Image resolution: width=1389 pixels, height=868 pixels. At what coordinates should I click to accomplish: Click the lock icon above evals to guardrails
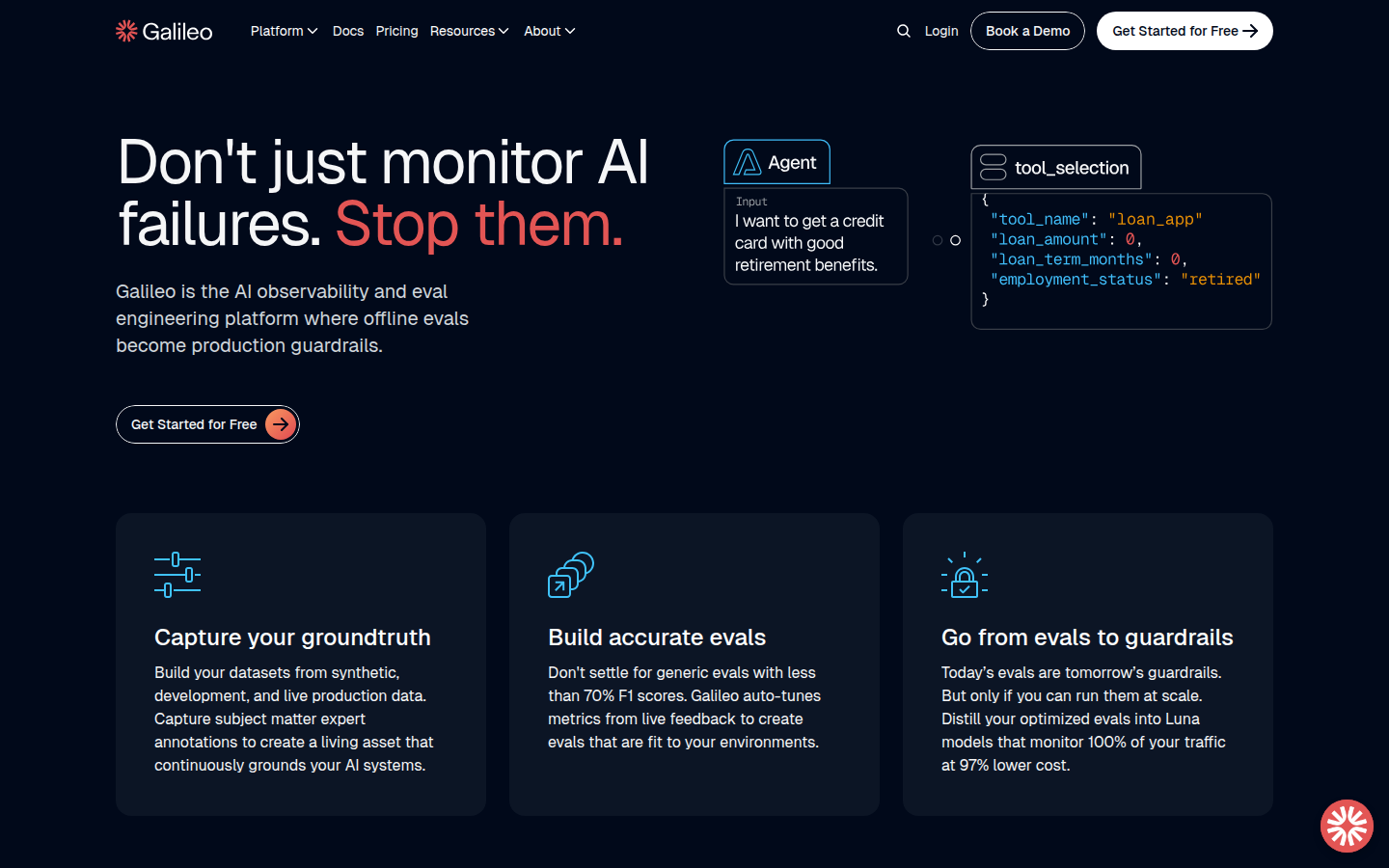point(965,576)
